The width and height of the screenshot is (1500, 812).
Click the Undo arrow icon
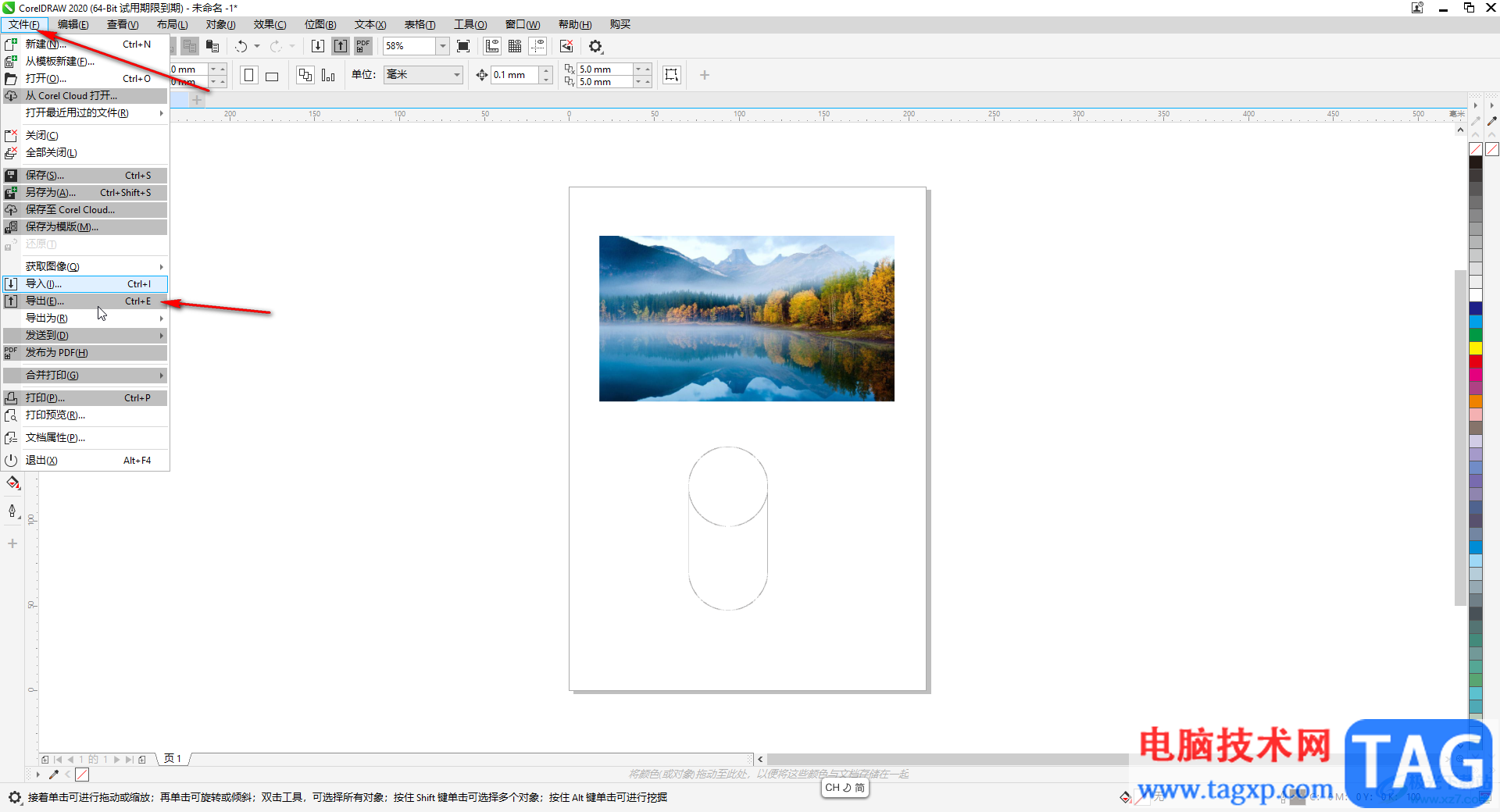pyautogui.click(x=241, y=46)
